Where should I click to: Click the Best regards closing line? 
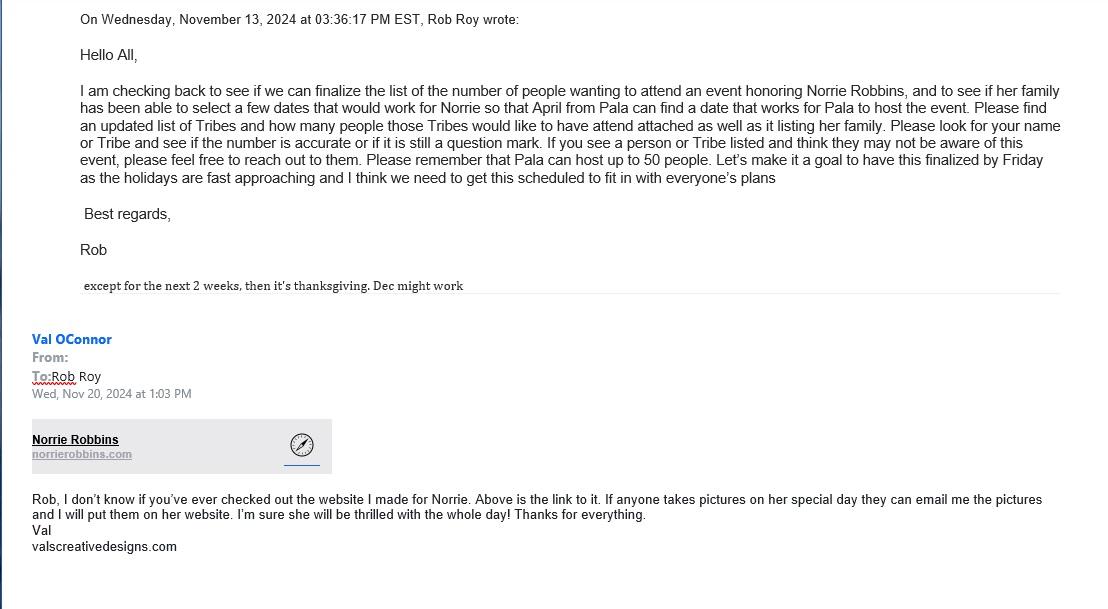[127, 214]
